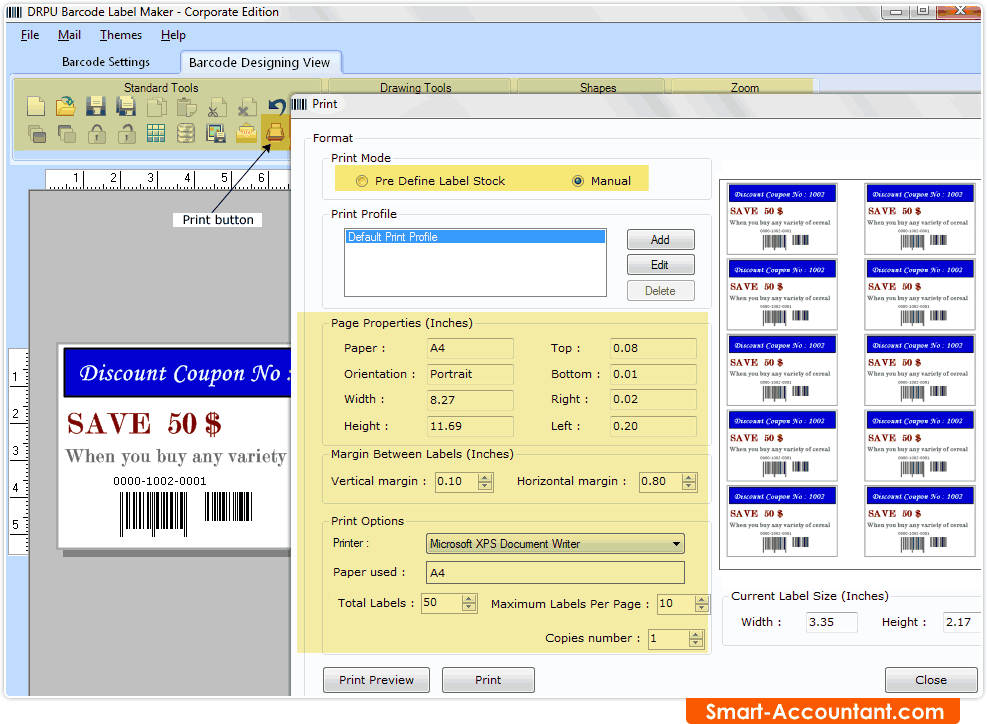This screenshot has height=724, width=987.
Task: Cut the selection with the scissors icon
Action: pos(215,106)
